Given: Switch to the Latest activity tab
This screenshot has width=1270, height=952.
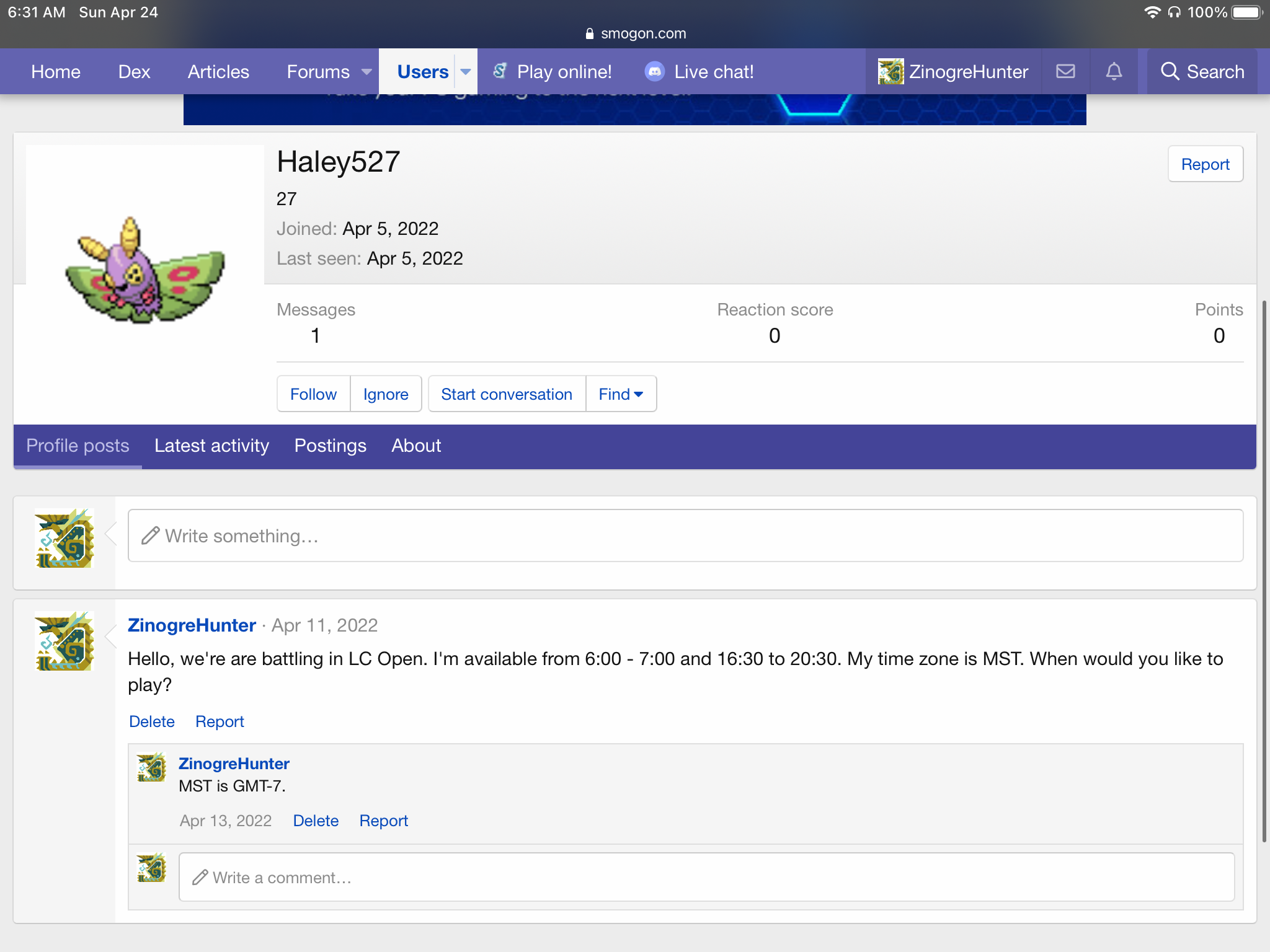Looking at the screenshot, I should click(x=211, y=446).
